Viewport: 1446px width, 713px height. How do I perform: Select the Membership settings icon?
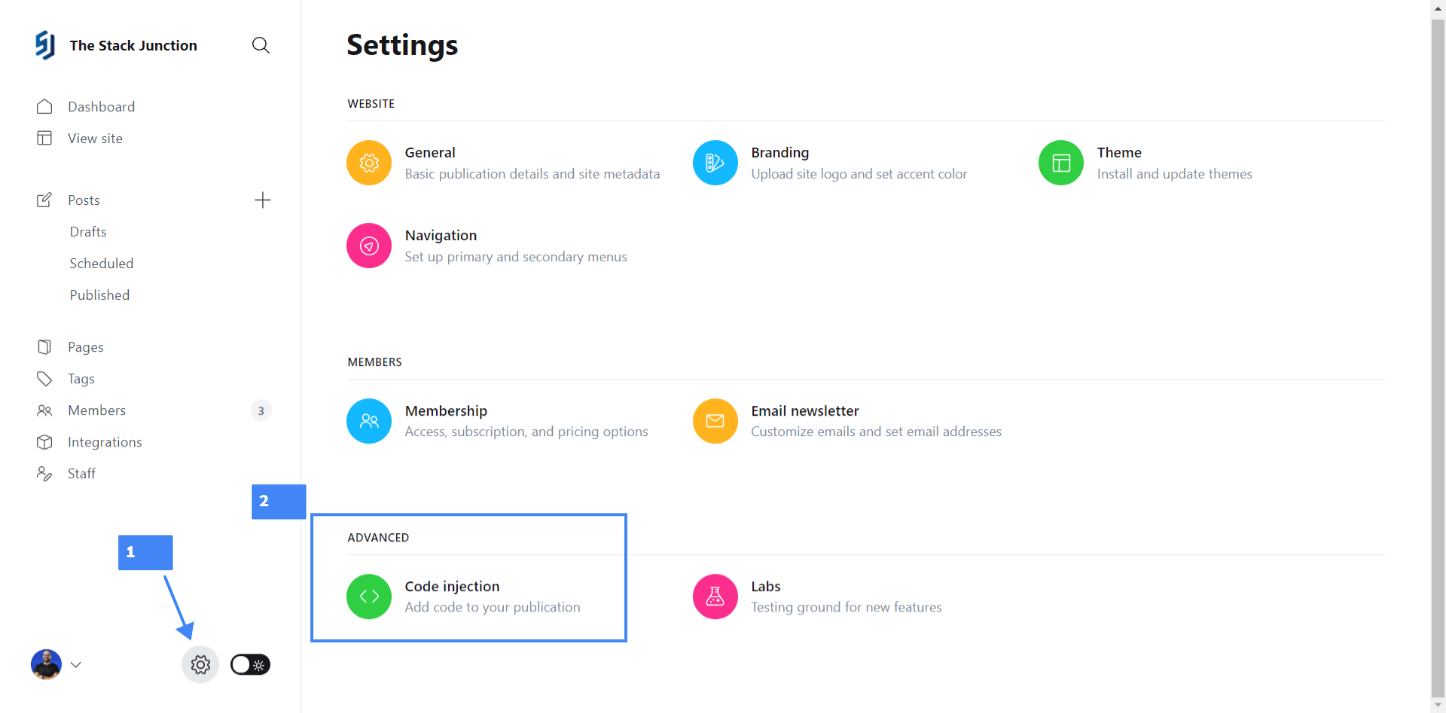pyautogui.click(x=368, y=420)
